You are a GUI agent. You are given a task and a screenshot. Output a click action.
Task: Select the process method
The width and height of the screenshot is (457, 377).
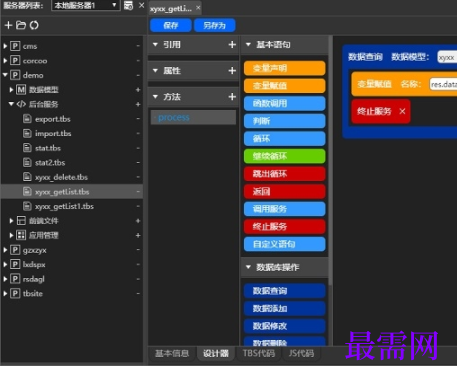[193, 117]
